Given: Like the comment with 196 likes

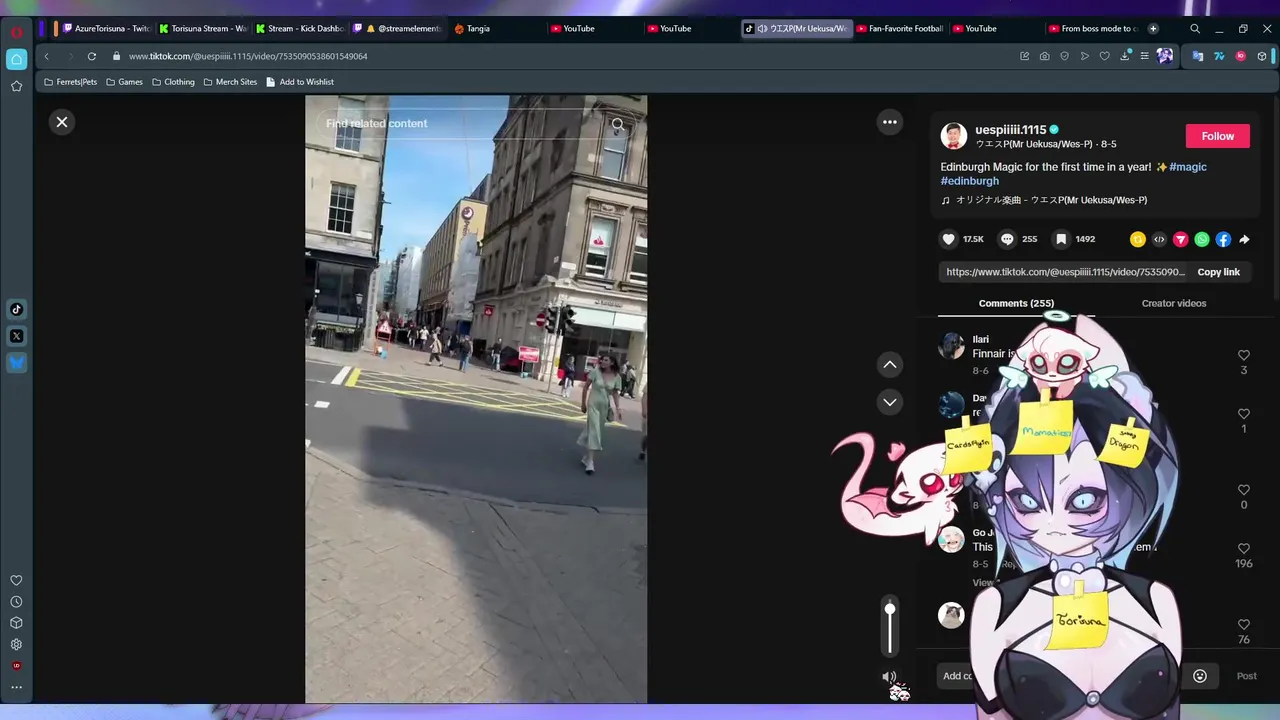Looking at the screenshot, I should [1244, 549].
